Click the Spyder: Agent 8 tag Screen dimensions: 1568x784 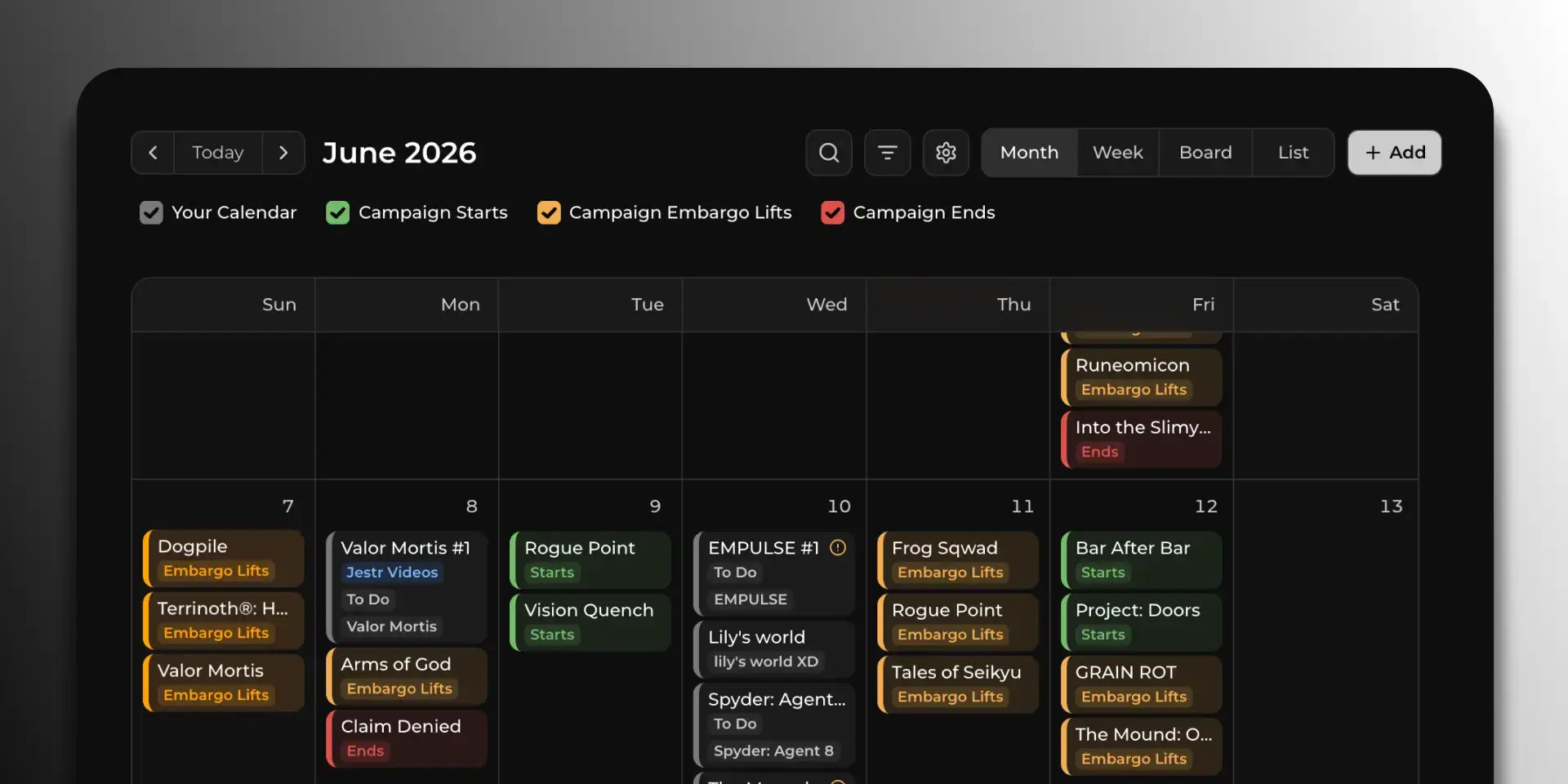point(773,751)
